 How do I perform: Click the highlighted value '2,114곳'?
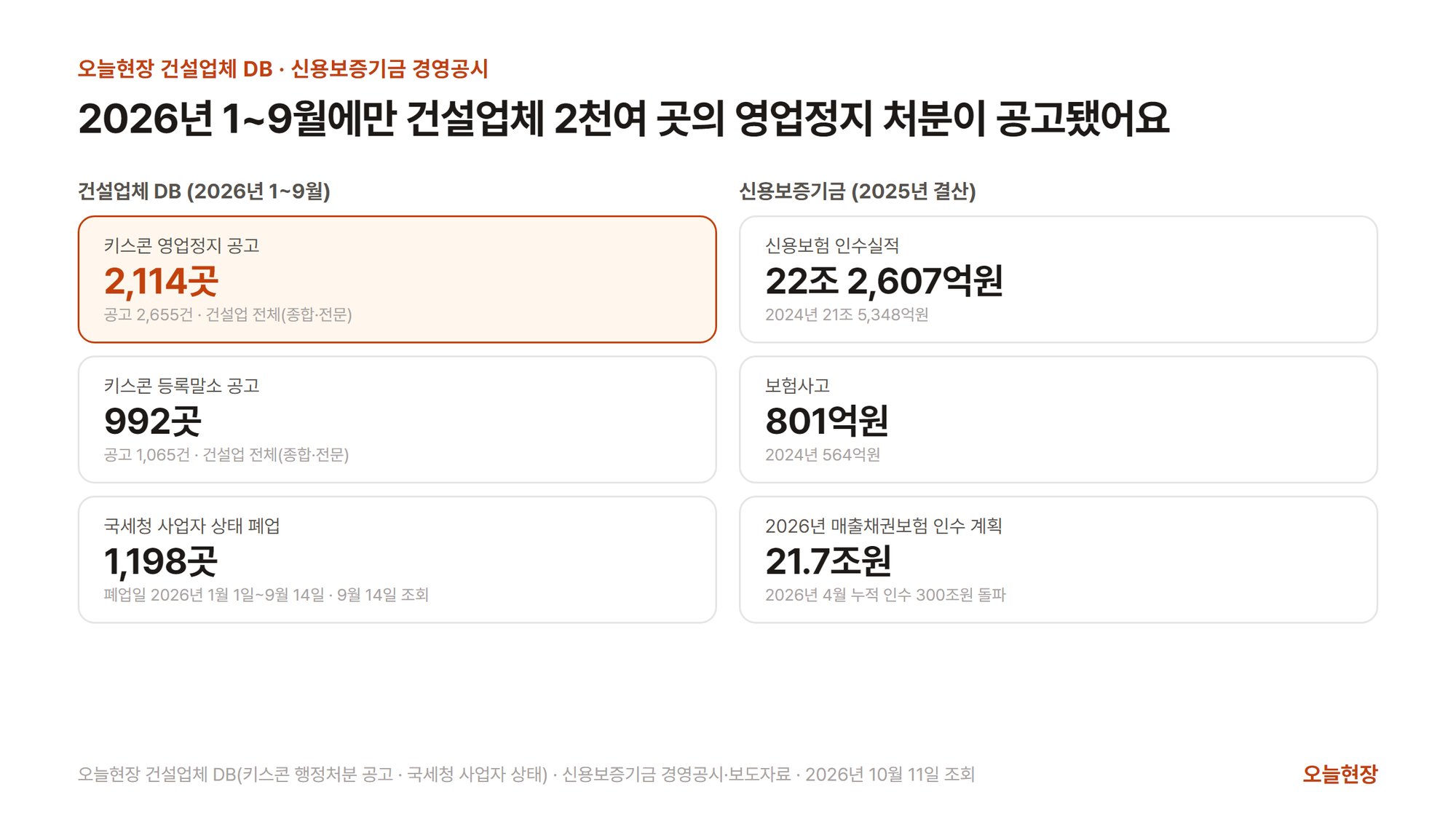point(161,281)
